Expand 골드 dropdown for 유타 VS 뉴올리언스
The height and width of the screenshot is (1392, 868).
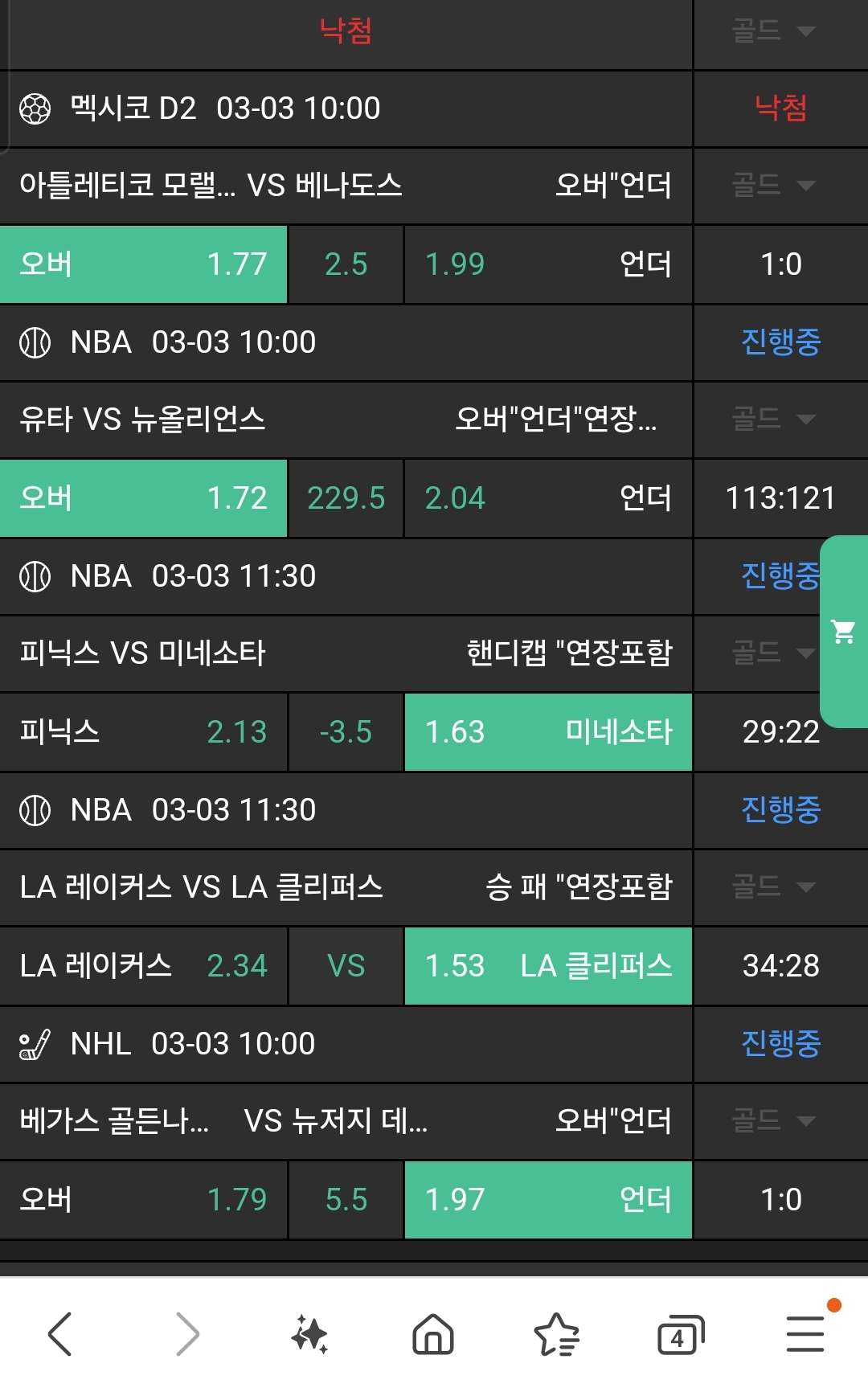pyautogui.click(x=773, y=419)
